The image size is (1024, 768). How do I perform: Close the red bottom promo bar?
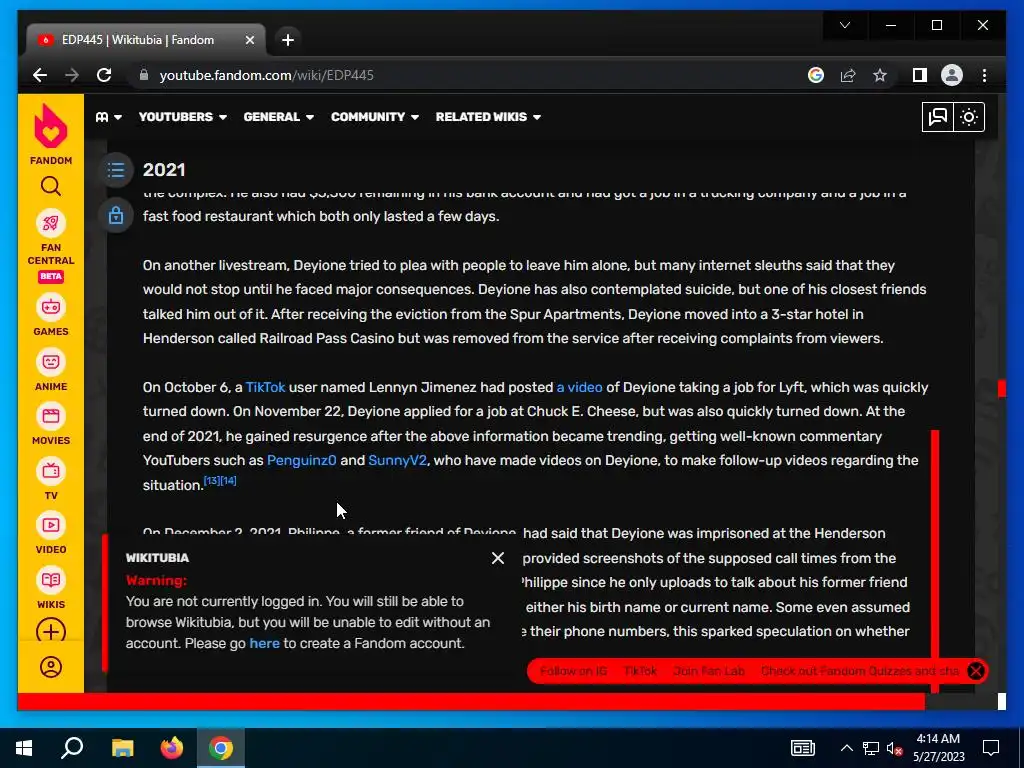coord(976,671)
